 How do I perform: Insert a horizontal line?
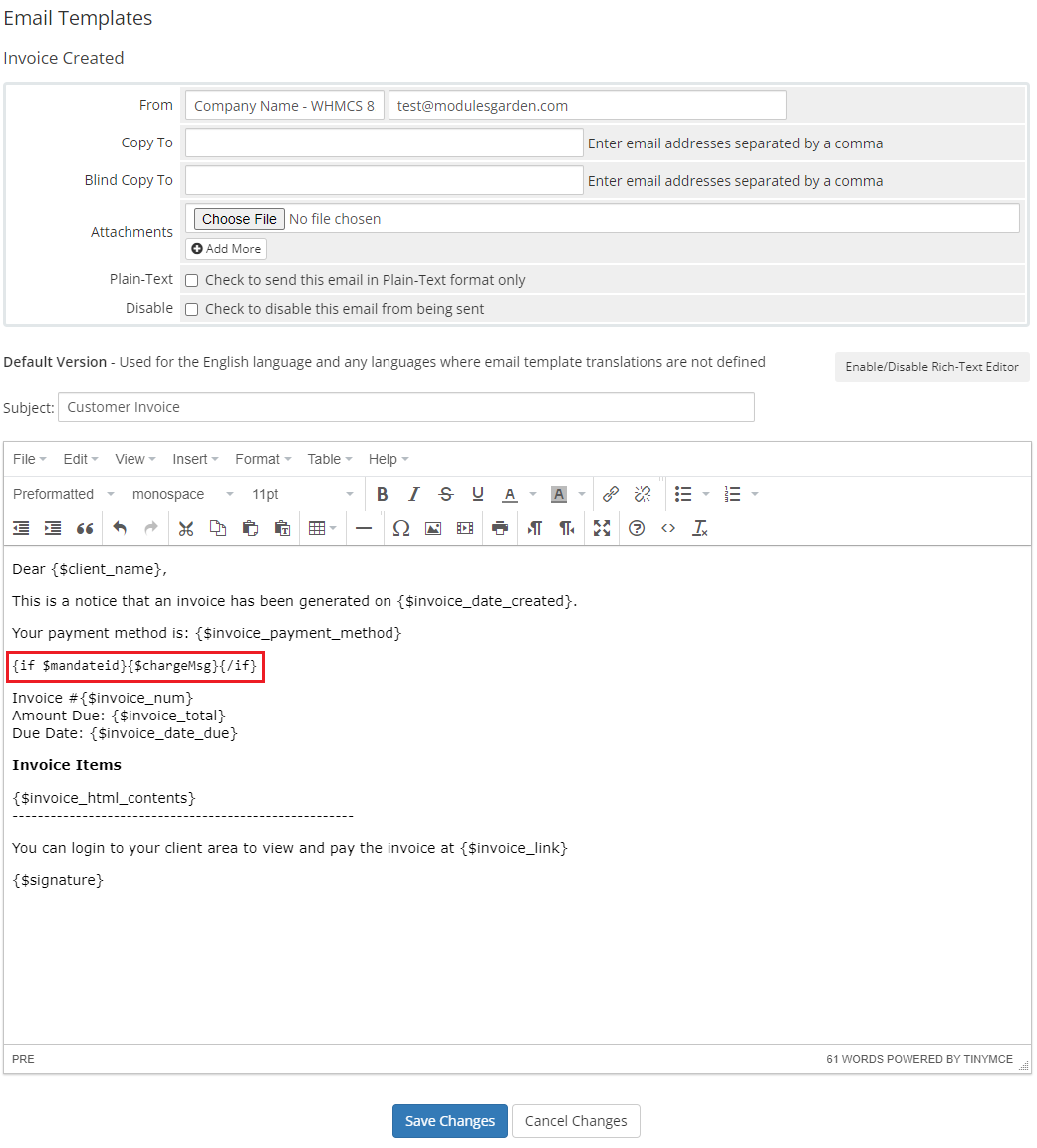[x=364, y=528]
